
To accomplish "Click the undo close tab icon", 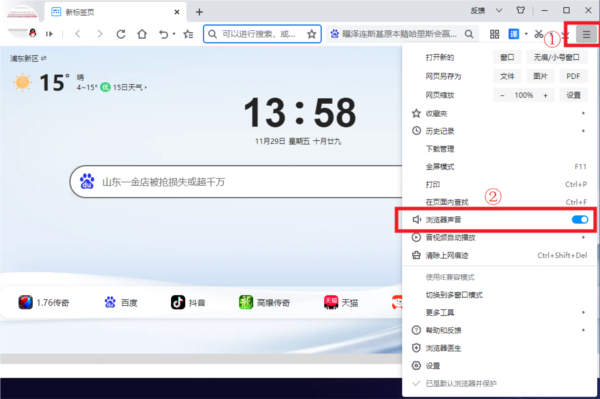I will 163,34.
